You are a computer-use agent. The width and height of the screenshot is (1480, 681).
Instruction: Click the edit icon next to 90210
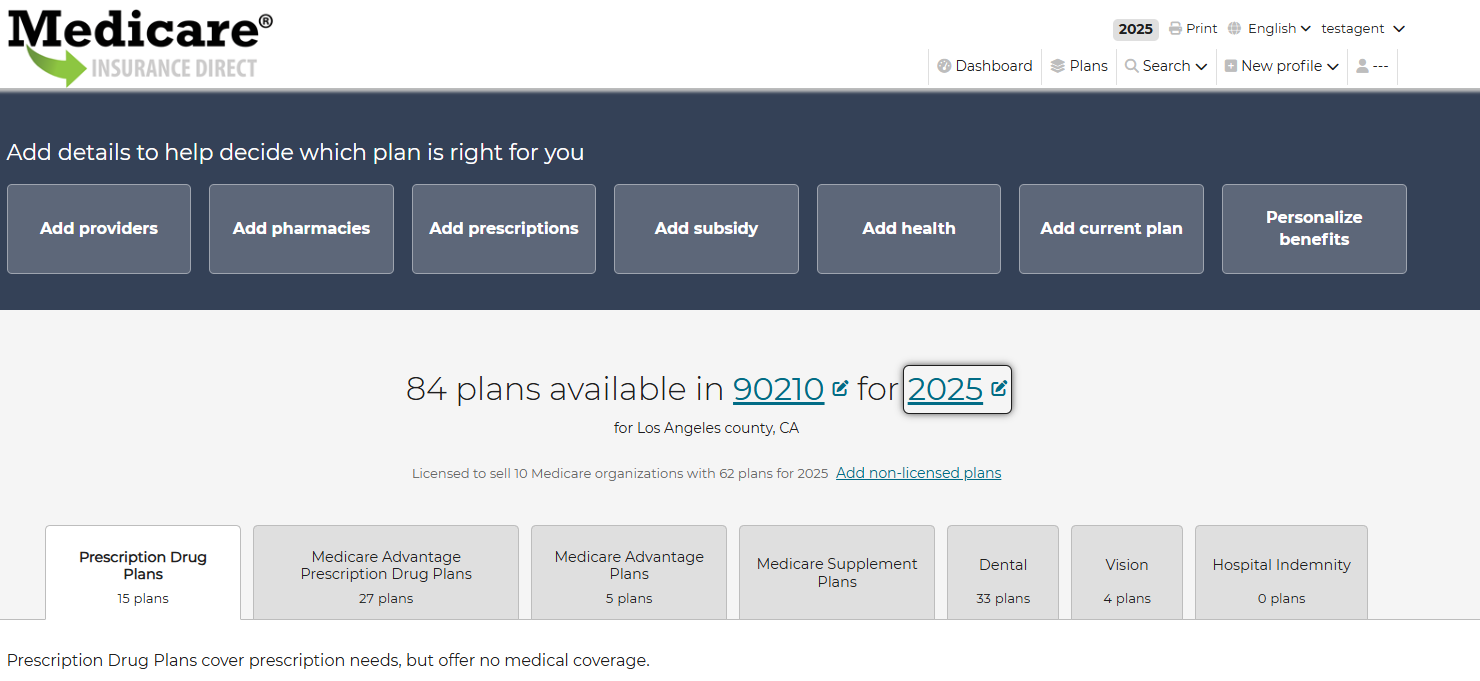pos(840,388)
